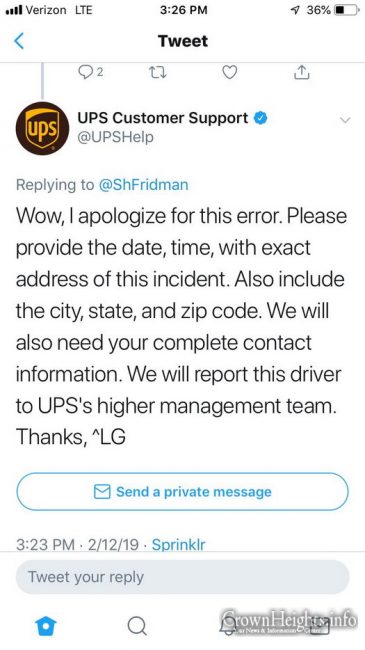Tap the Tweet your reply field

(x=182, y=577)
